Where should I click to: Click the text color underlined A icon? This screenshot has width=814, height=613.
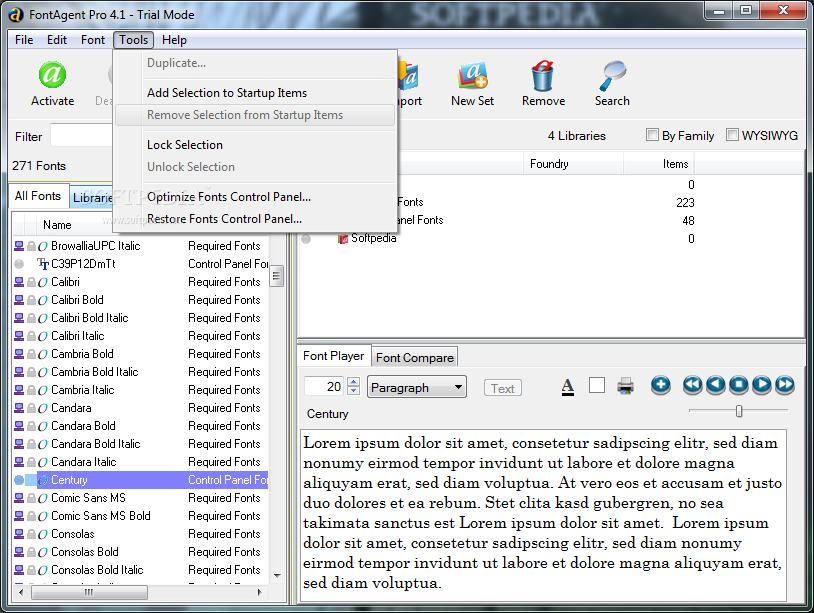568,387
